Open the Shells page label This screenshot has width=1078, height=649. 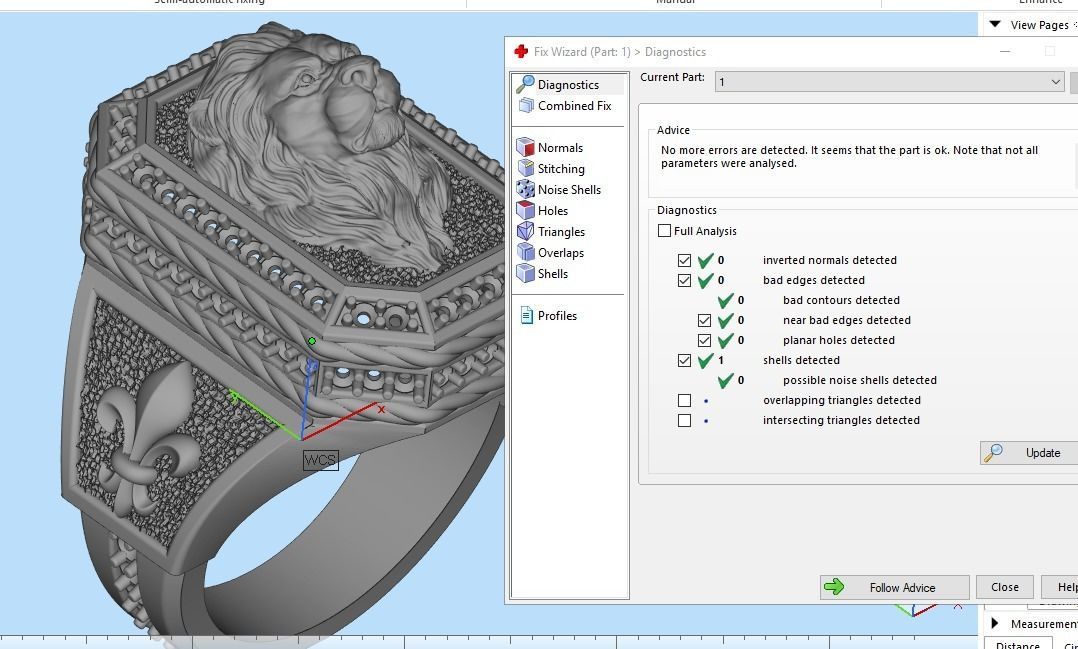[553, 274]
